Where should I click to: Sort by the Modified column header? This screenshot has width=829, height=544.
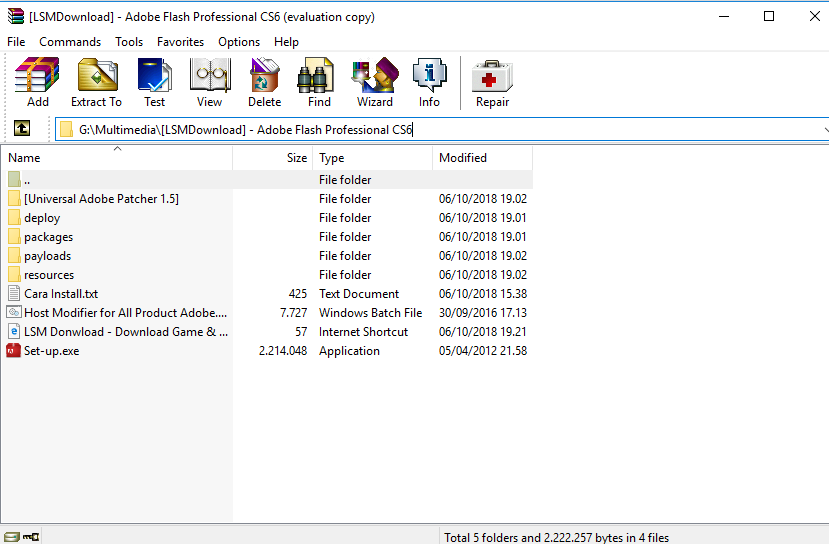[482, 158]
